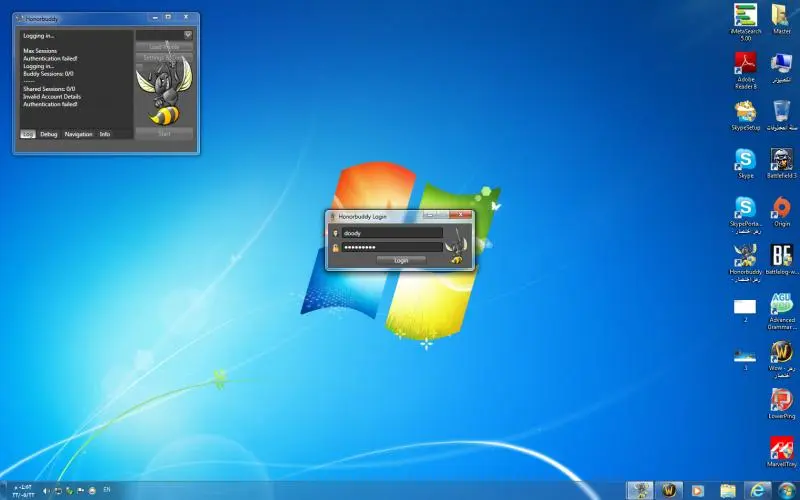Switch to the Info tab
This screenshot has width=800, height=500.
(x=105, y=134)
